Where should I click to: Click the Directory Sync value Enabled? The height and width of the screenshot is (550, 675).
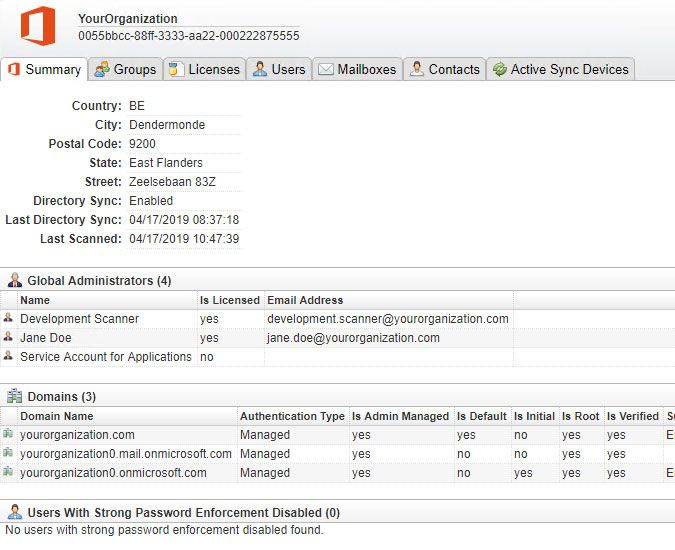click(151, 201)
